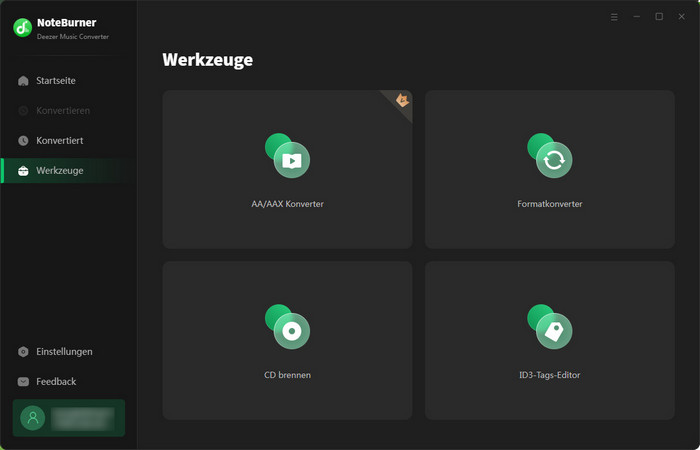The height and width of the screenshot is (450, 700).
Task: Click the Formatkonverter label
Action: [x=550, y=204]
